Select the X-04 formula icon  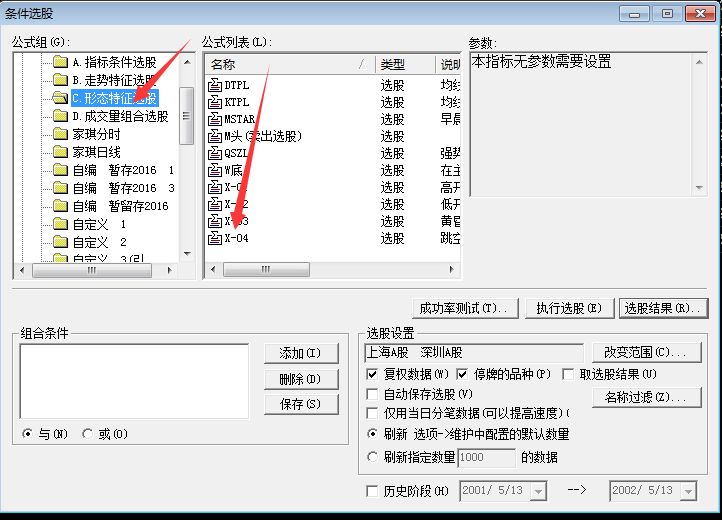[214, 238]
